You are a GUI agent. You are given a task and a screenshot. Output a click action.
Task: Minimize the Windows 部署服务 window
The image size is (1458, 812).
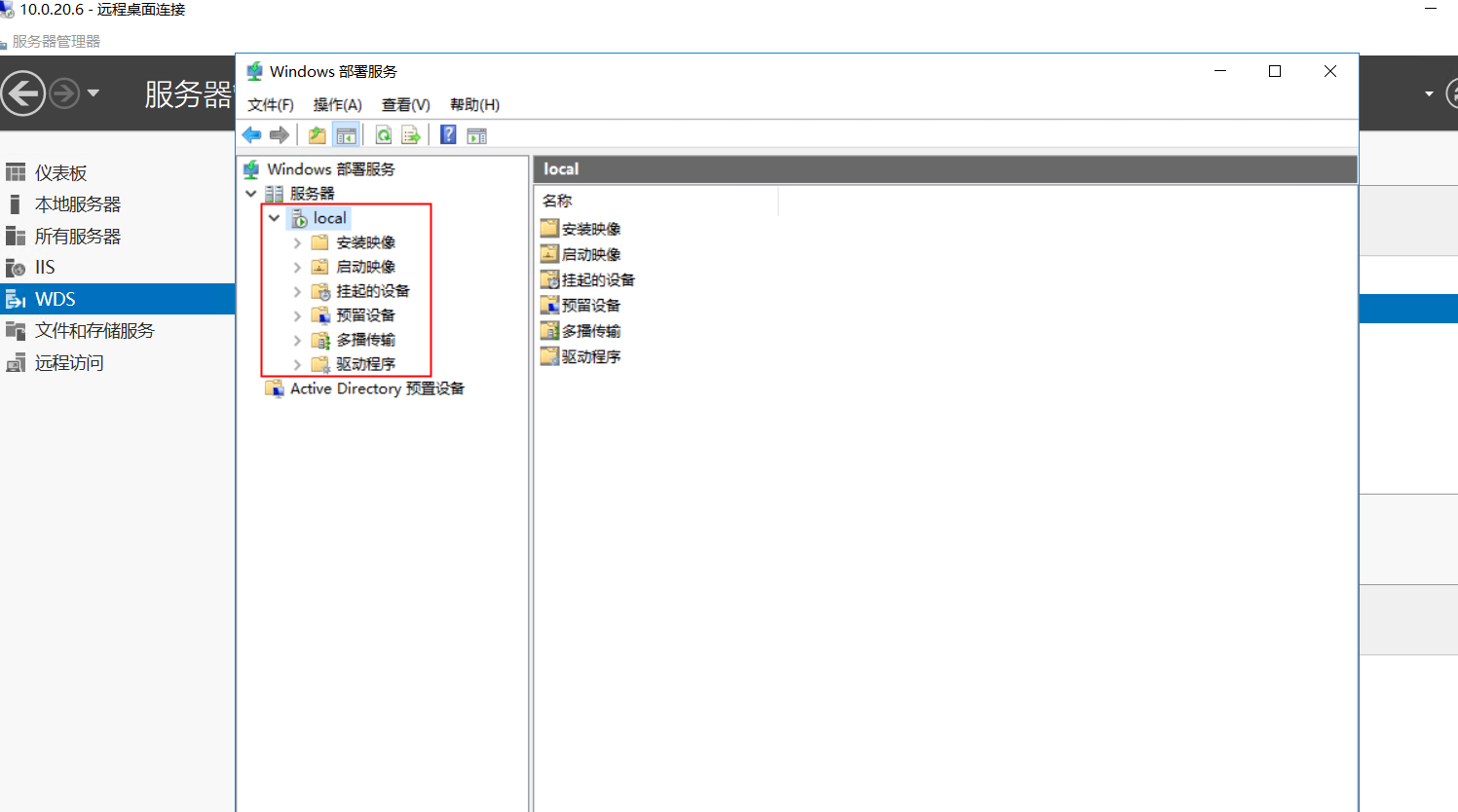pyautogui.click(x=1220, y=71)
